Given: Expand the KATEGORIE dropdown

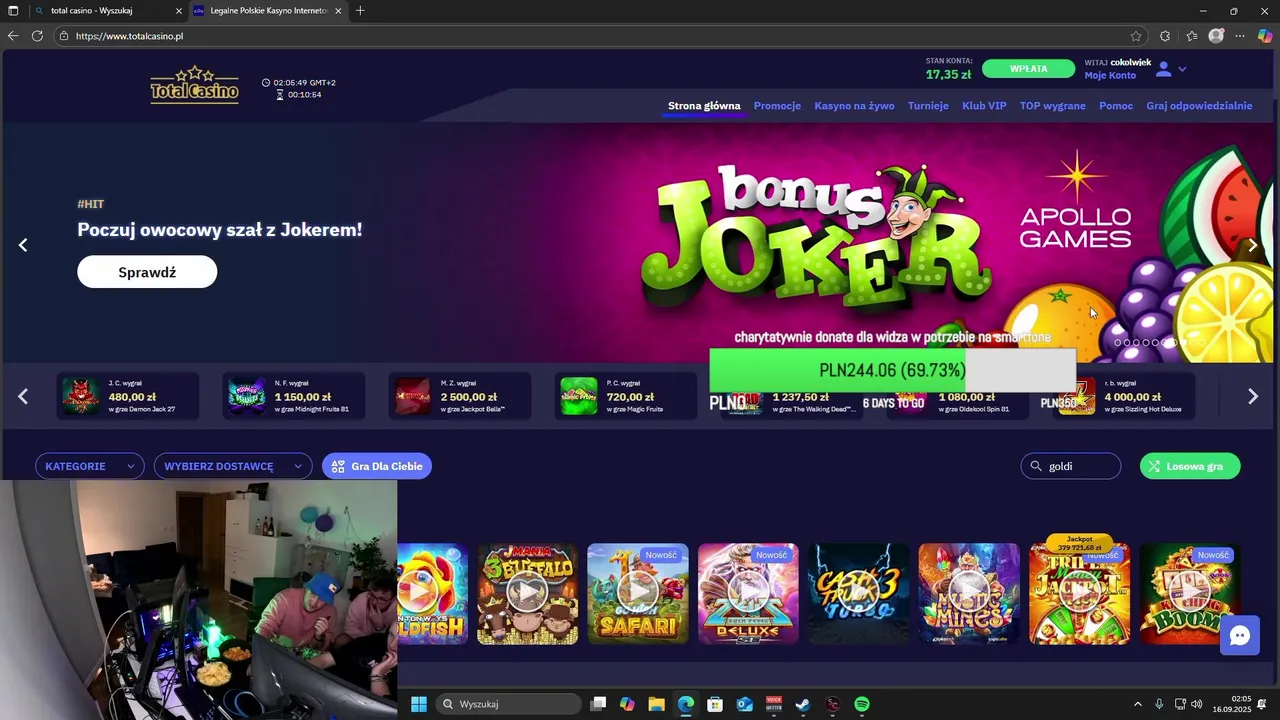Looking at the screenshot, I should click(x=90, y=466).
